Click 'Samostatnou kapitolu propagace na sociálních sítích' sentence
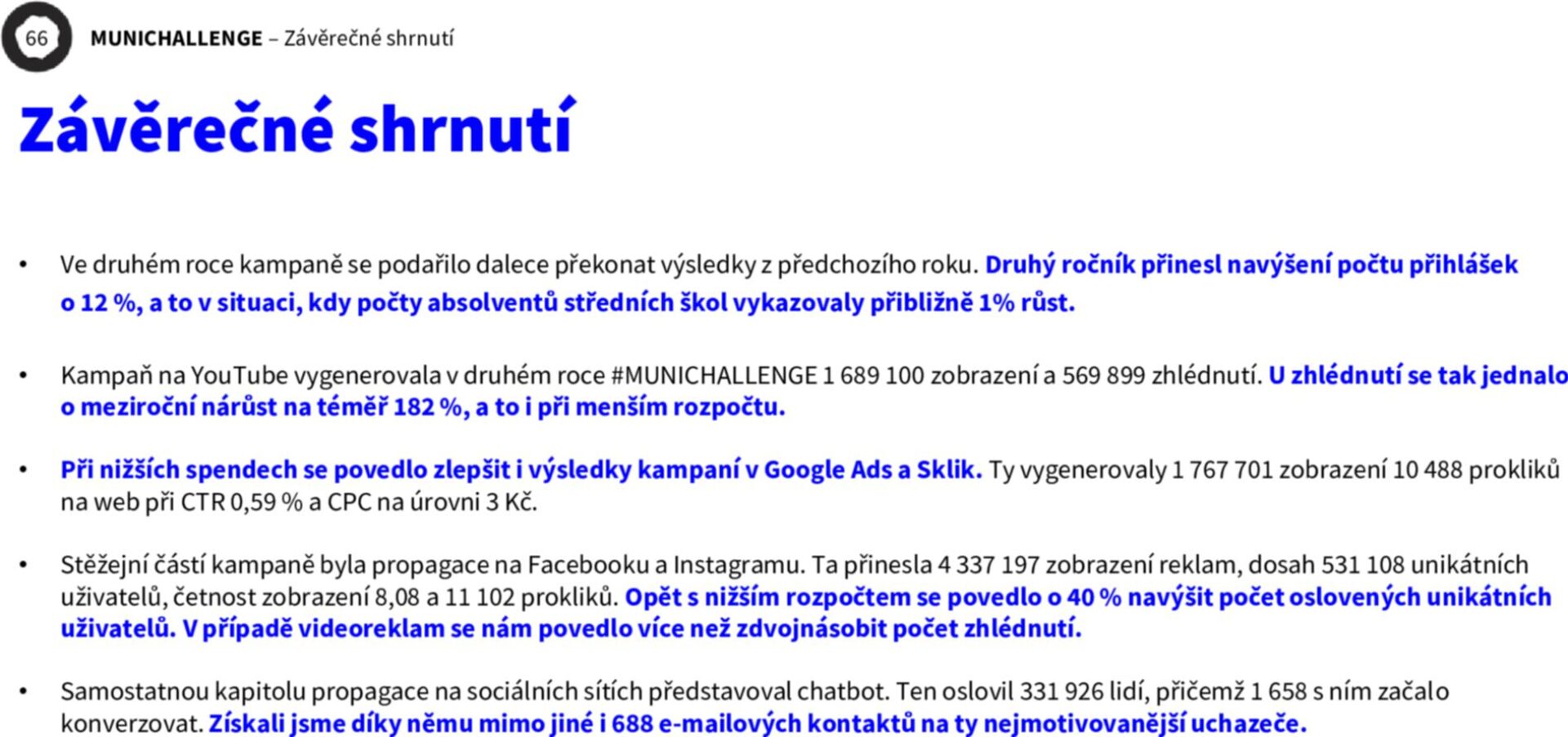Image resolution: width=1568 pixels, height=737 pixels. [x=474, y=692]
